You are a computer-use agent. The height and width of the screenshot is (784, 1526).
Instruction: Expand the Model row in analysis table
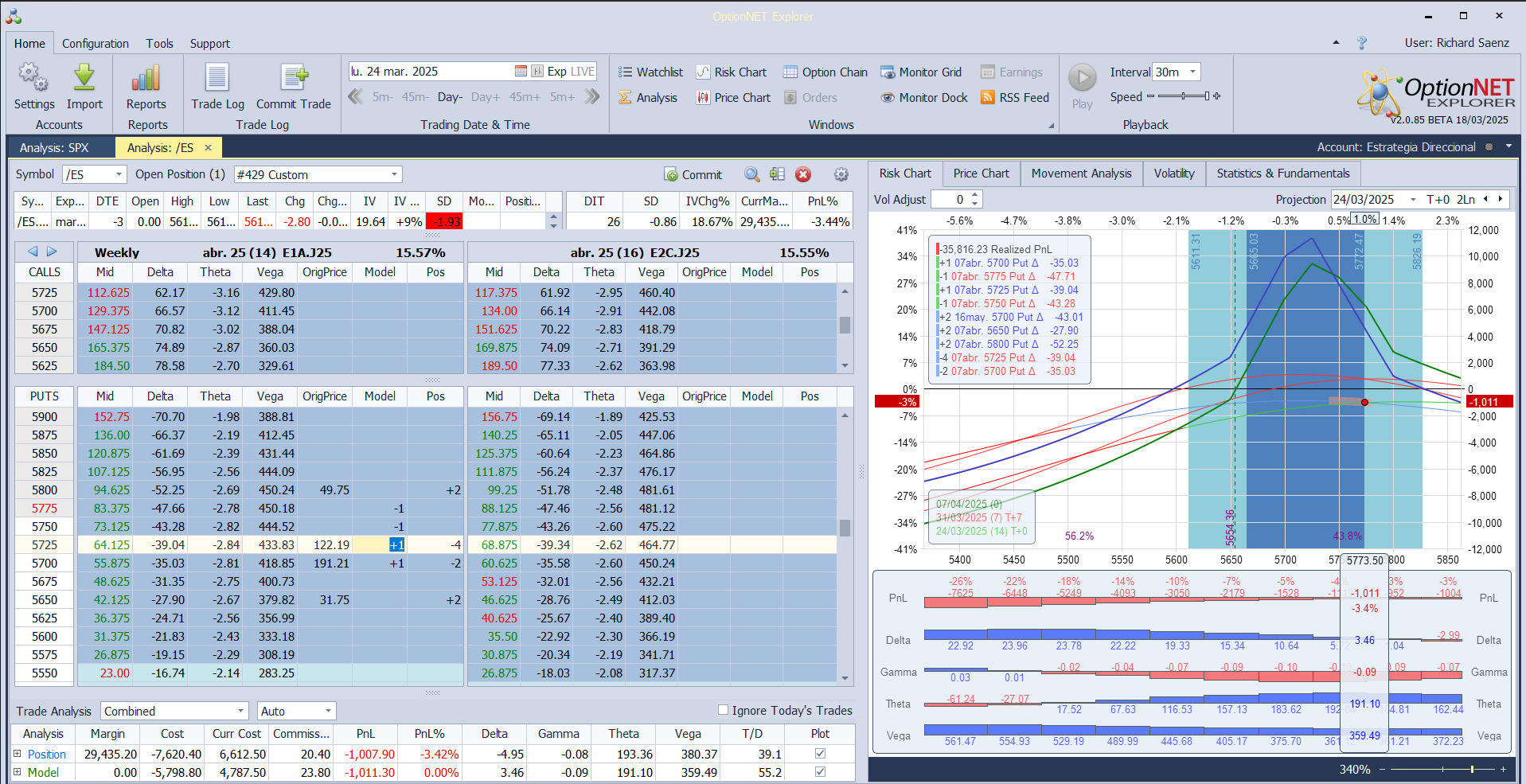pyautogui.click(x=18, y=771)
